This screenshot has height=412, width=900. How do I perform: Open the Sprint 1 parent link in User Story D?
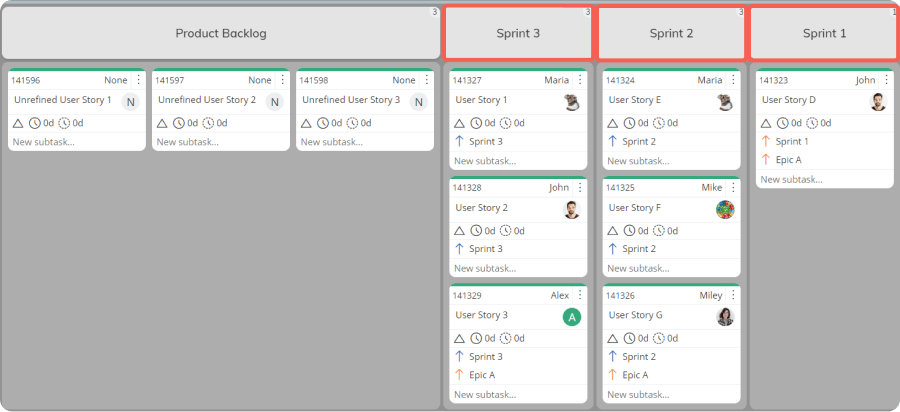point(792,141)
